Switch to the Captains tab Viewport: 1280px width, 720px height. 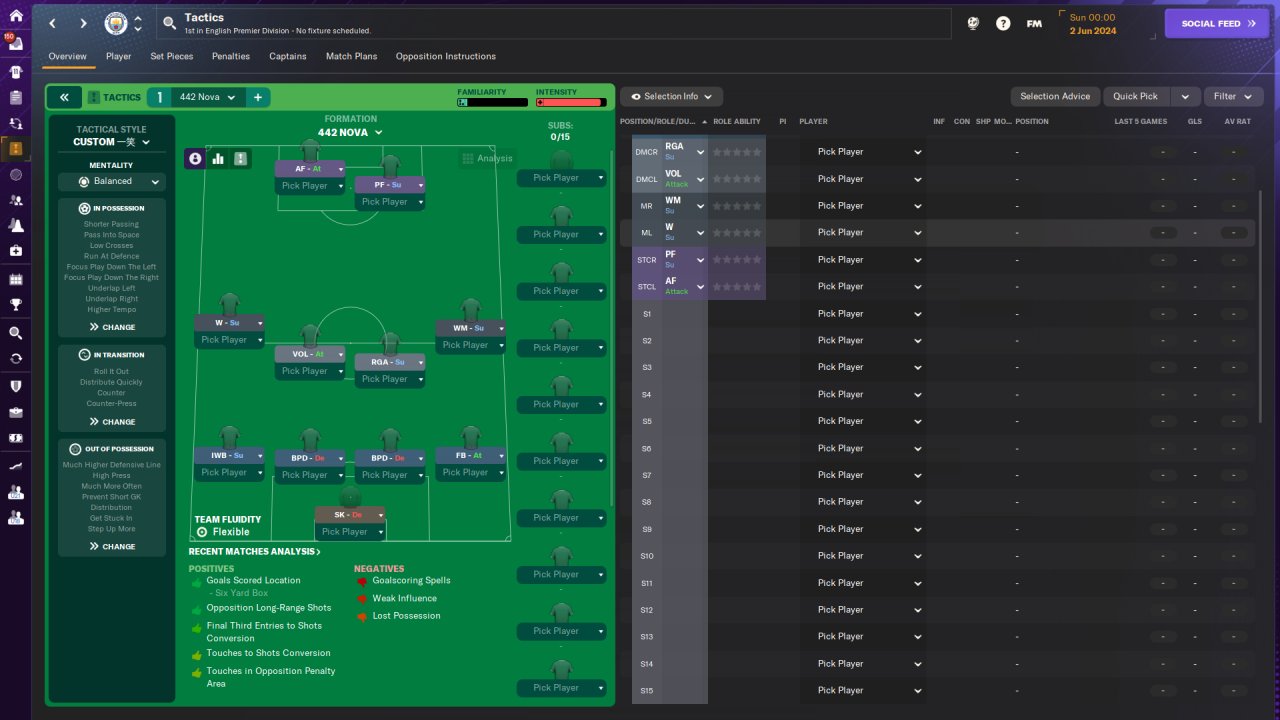click(288, 56)
